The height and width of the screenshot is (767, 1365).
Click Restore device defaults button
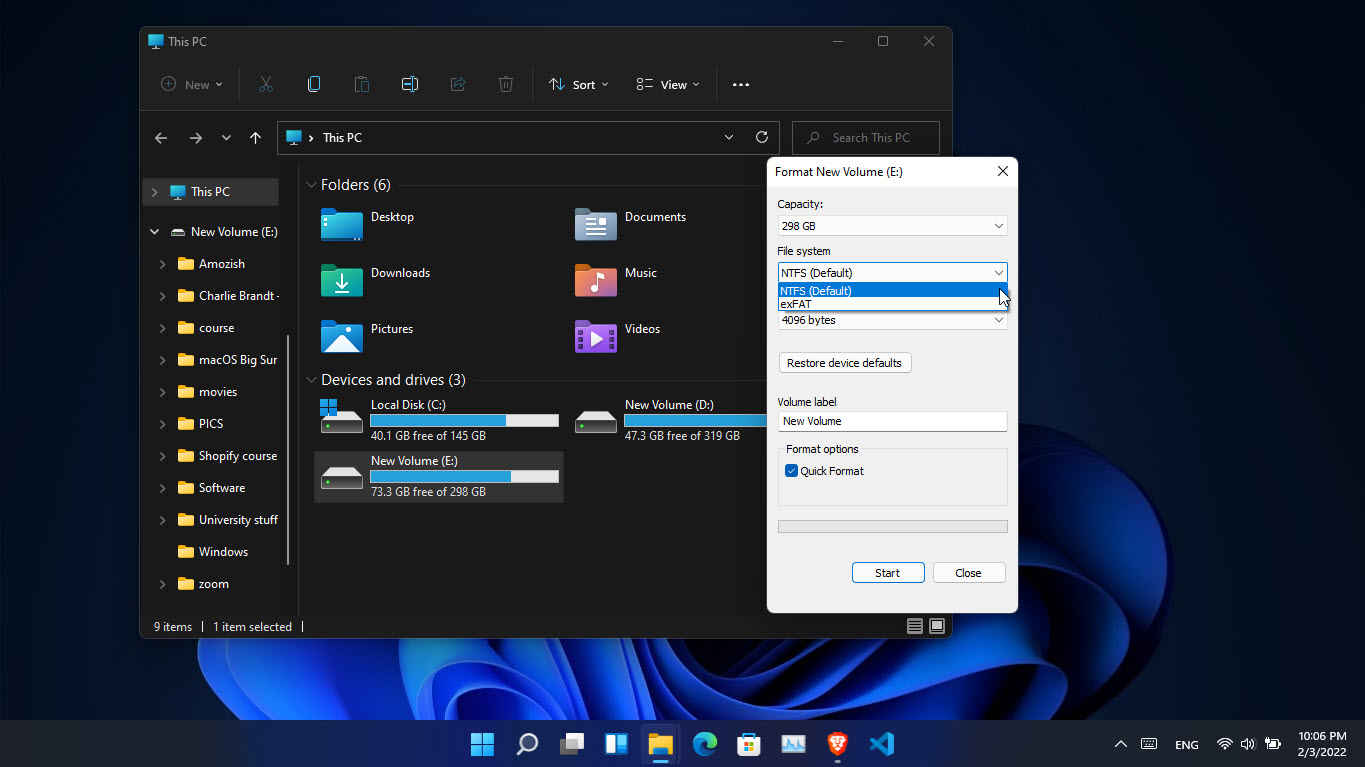845,363
